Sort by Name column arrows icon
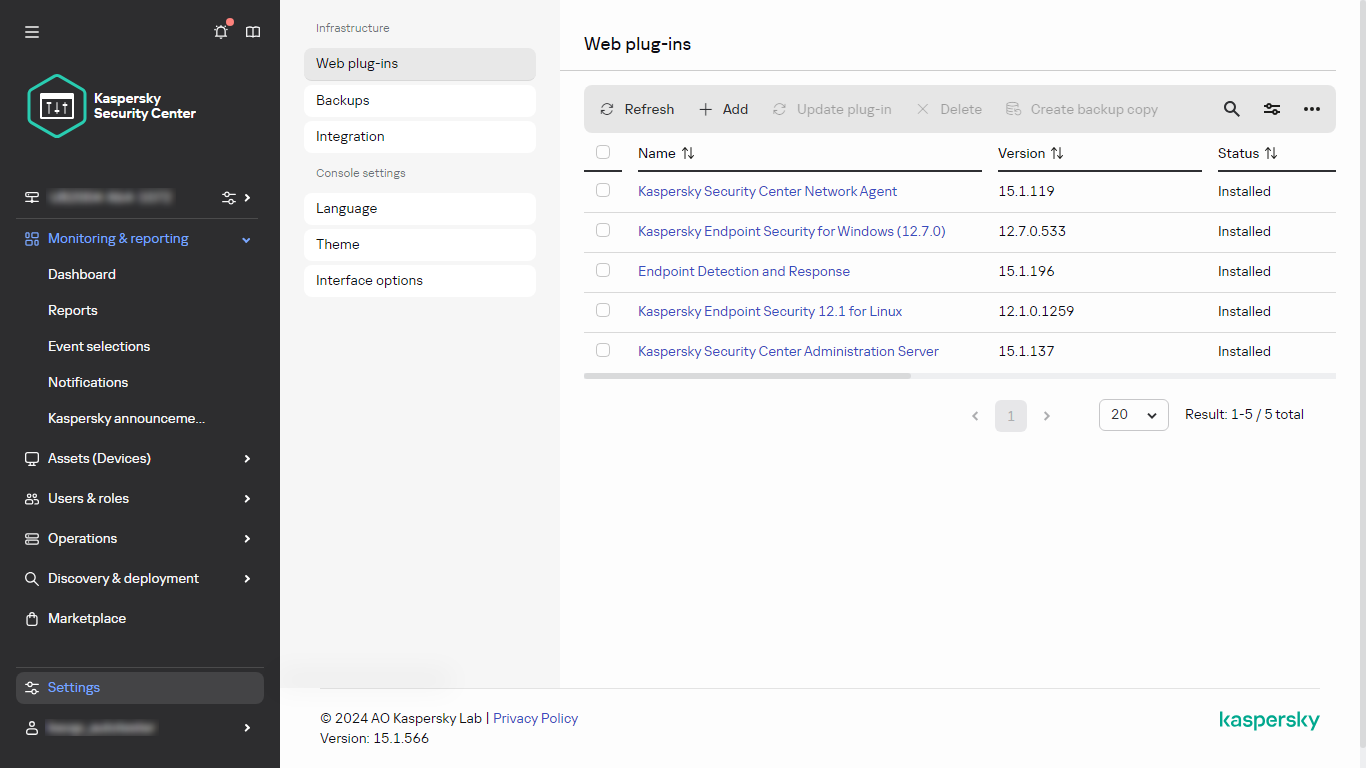This screenshot has height=768, width=1366. [688, 153]
